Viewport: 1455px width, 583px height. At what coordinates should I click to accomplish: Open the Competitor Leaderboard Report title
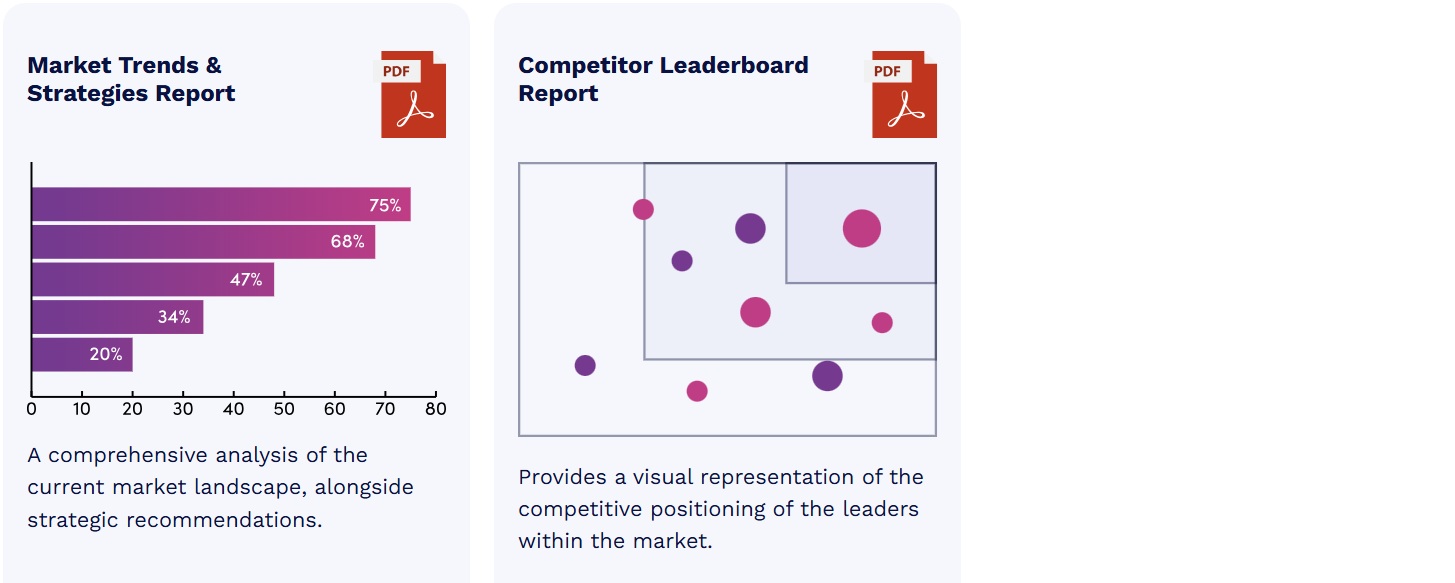point(663,79)
